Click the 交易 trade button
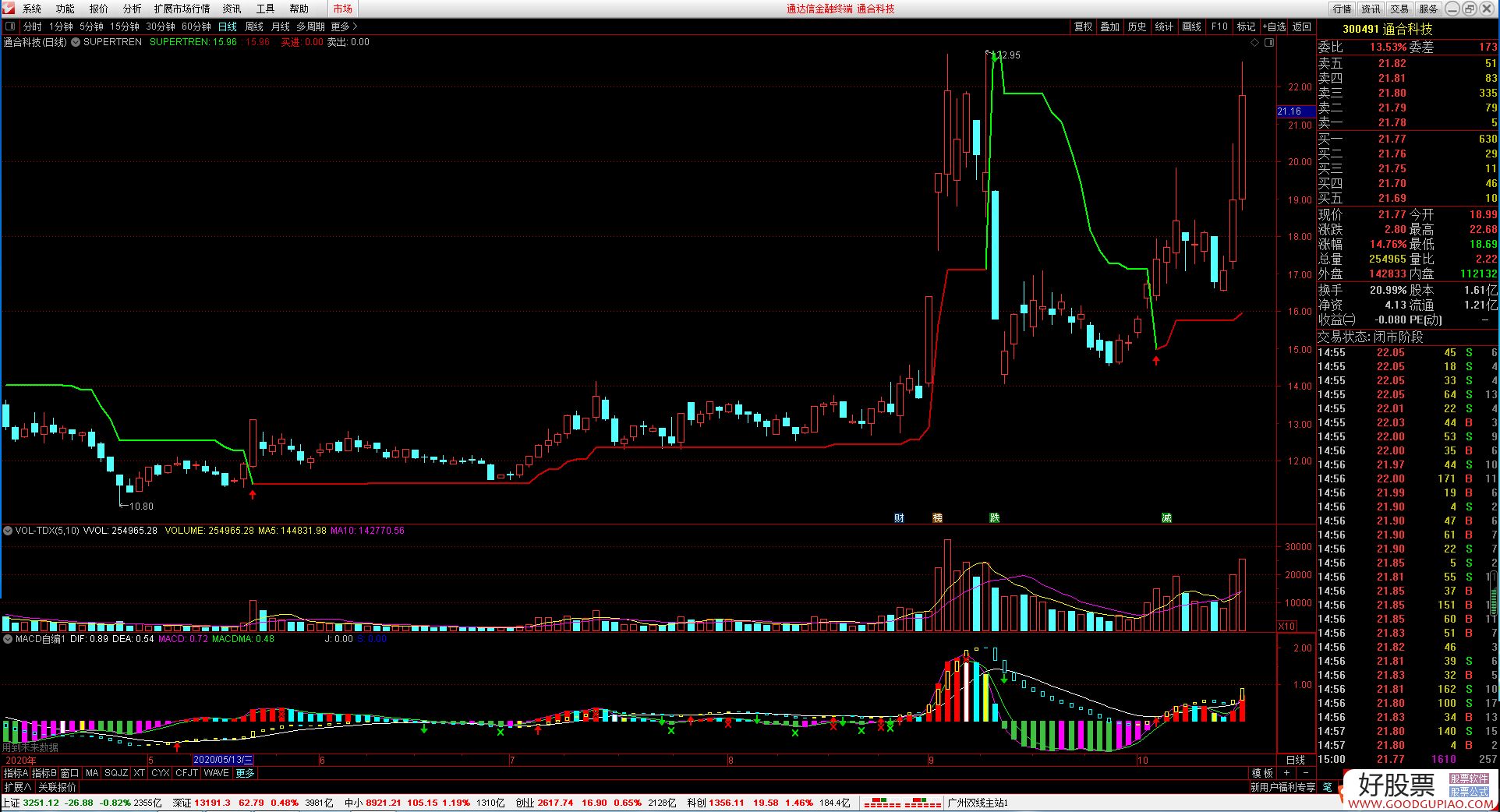 pyautogui.click(x=1399, y=9)
